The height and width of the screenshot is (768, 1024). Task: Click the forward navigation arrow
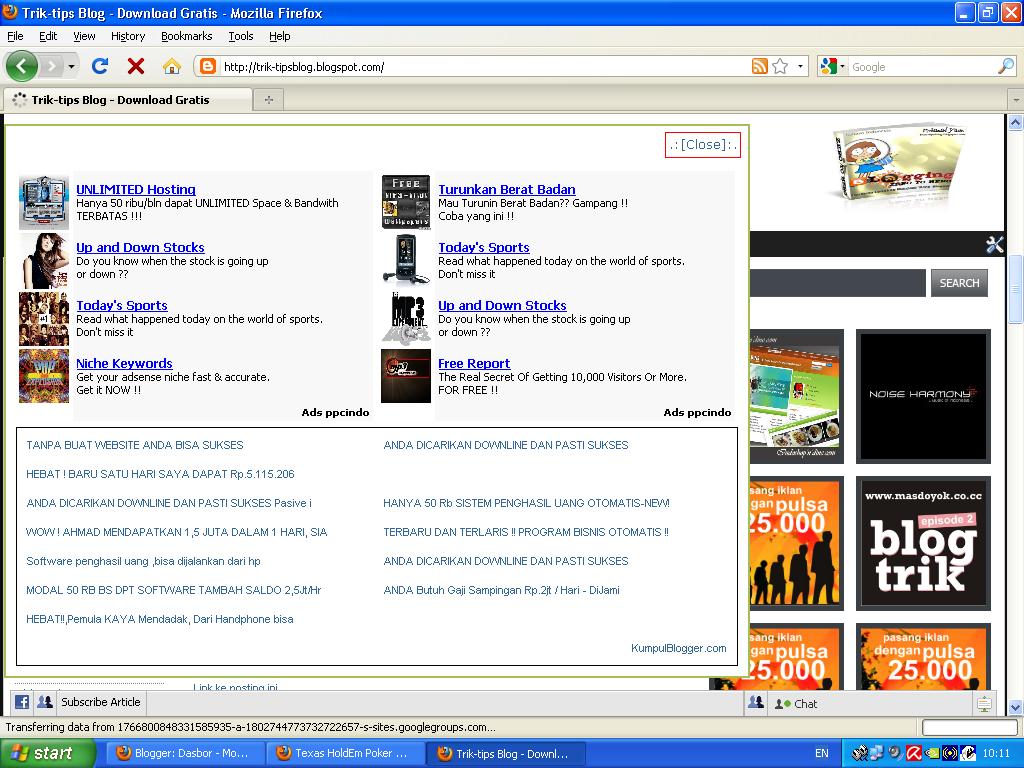click(52, 66)
